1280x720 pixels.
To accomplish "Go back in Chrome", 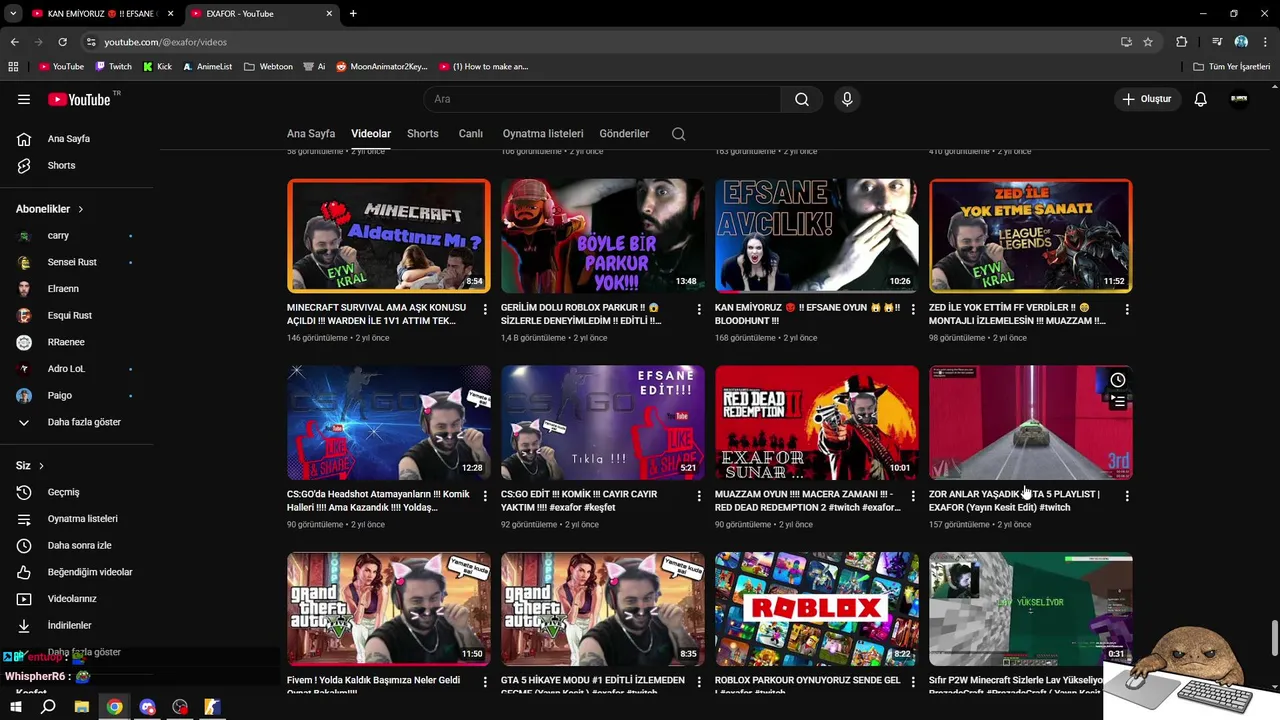I will click(14, 42).
